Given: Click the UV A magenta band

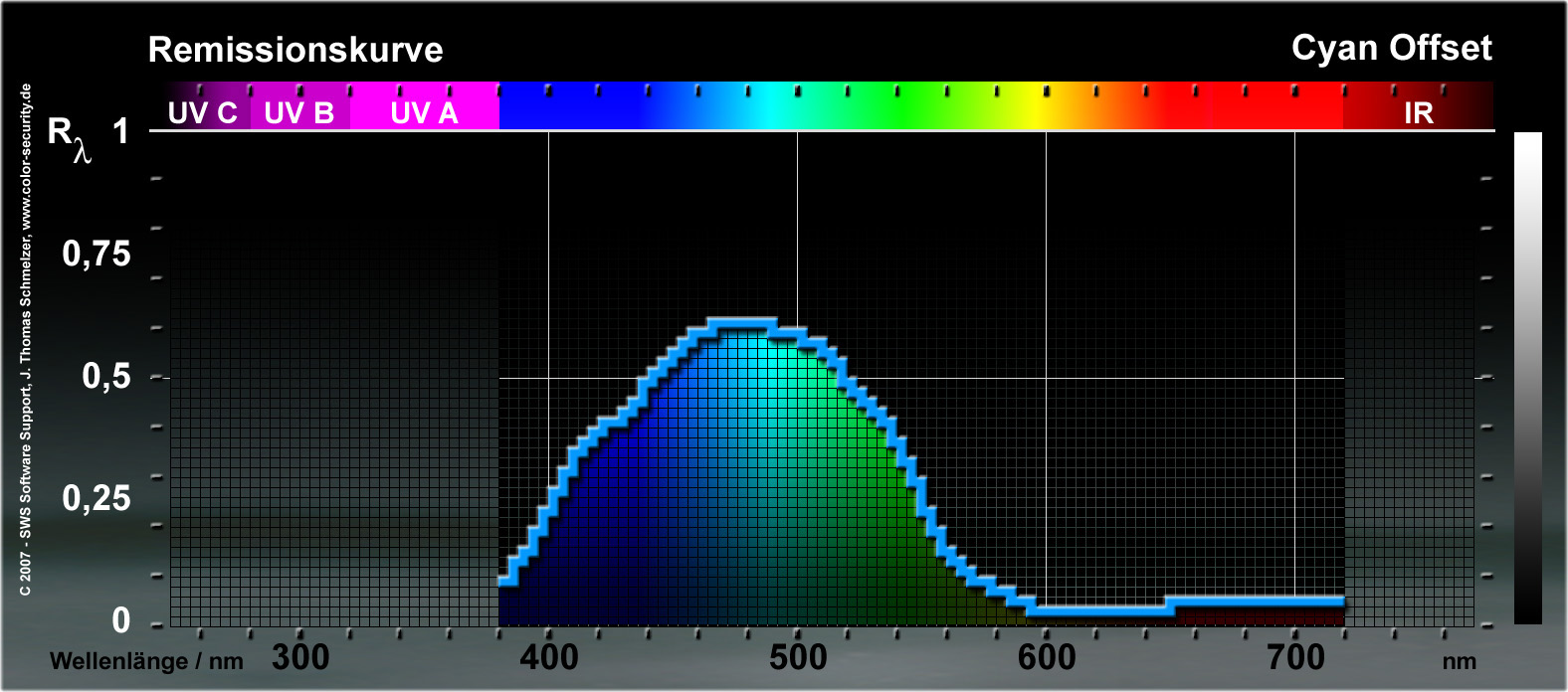Looking at the screenshot, I should click(x=424, y=112).
